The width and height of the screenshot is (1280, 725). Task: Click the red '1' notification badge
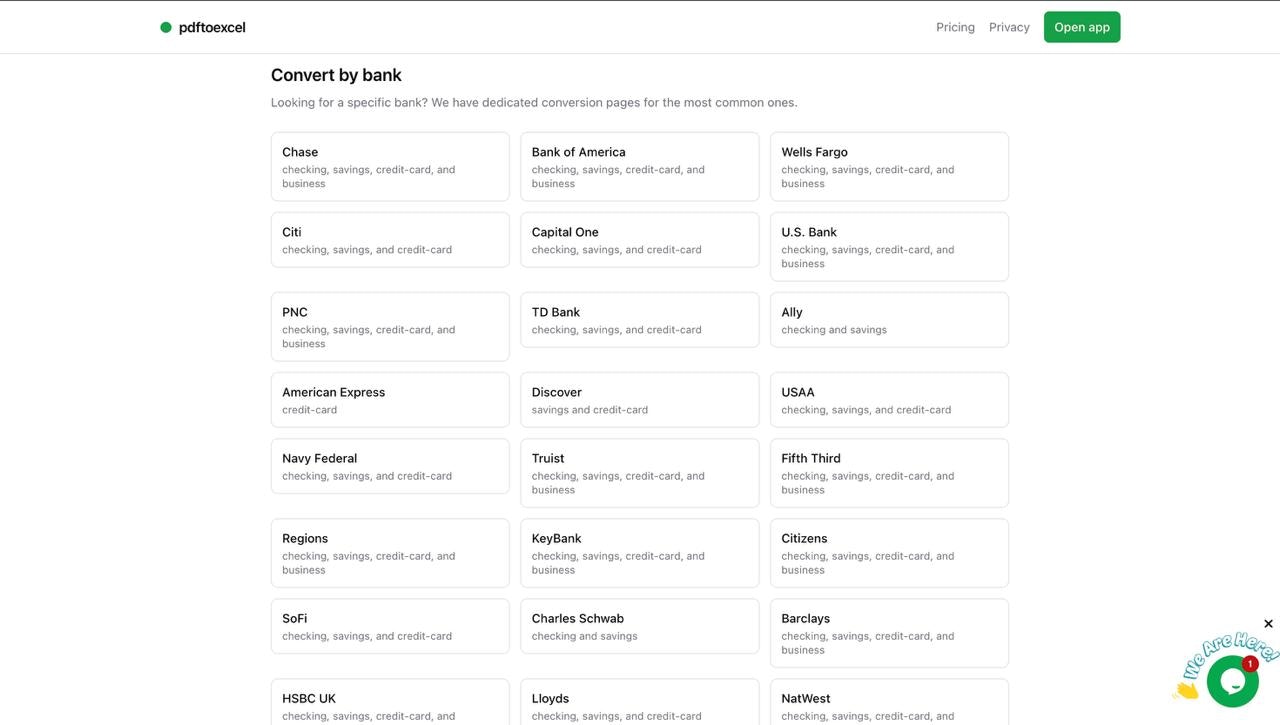pyautogui.click(x=1250, y=663)
